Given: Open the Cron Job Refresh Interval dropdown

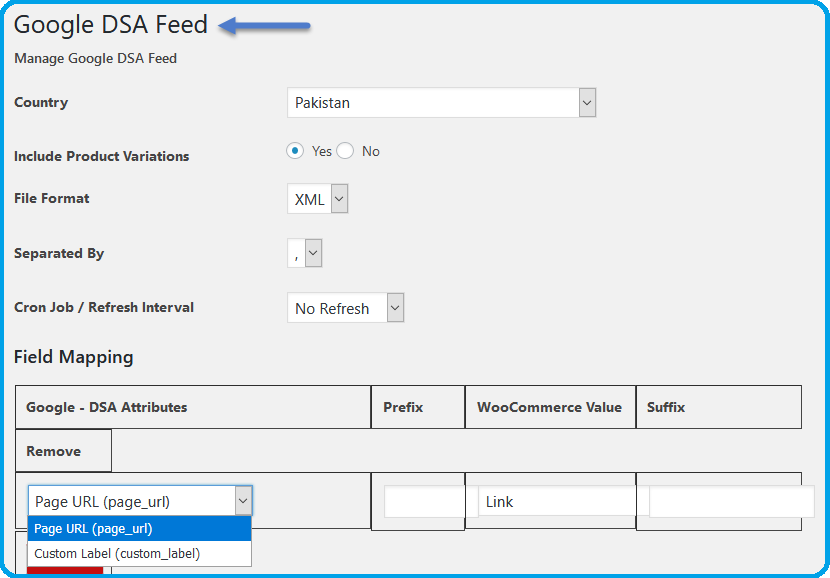Looking at the screenshot, I should click(346, 308).
